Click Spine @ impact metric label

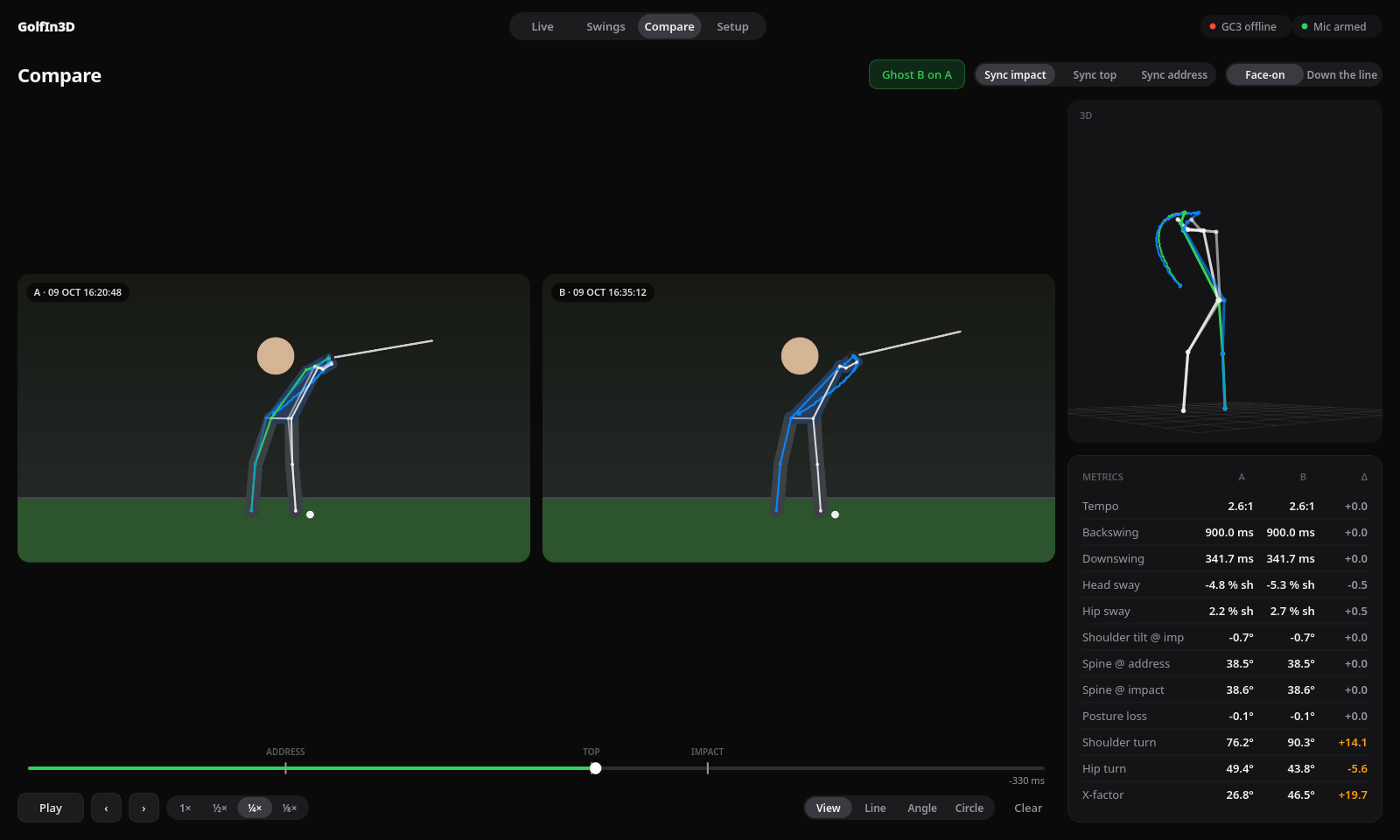tap(1123, 689)
